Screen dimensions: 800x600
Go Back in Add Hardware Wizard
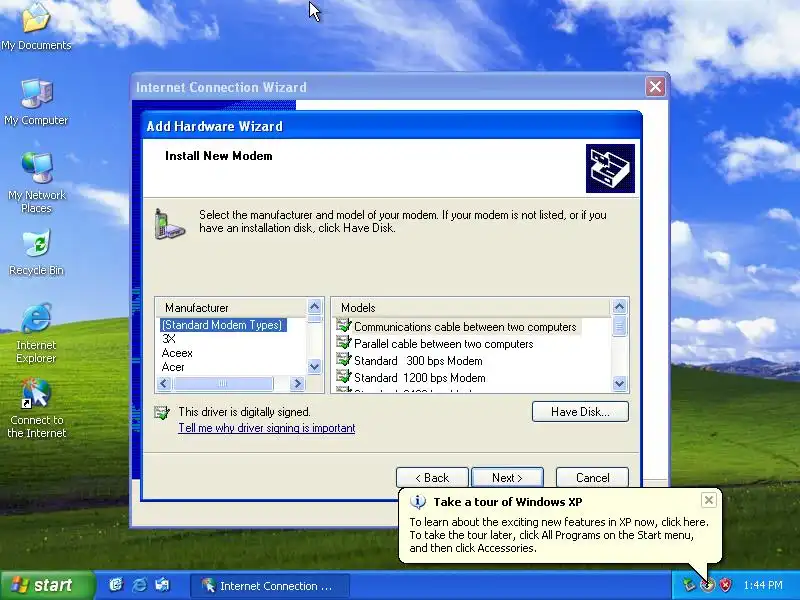point(432,478)
